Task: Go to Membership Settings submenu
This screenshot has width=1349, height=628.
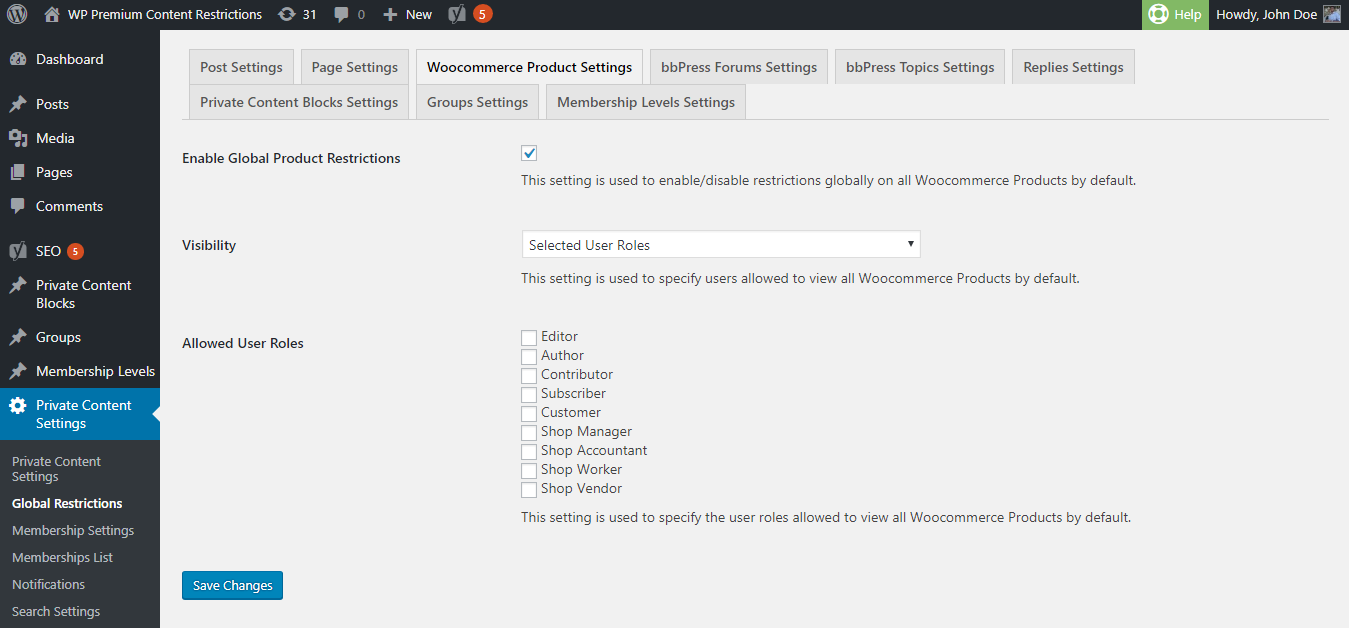Action: point(73,531)
